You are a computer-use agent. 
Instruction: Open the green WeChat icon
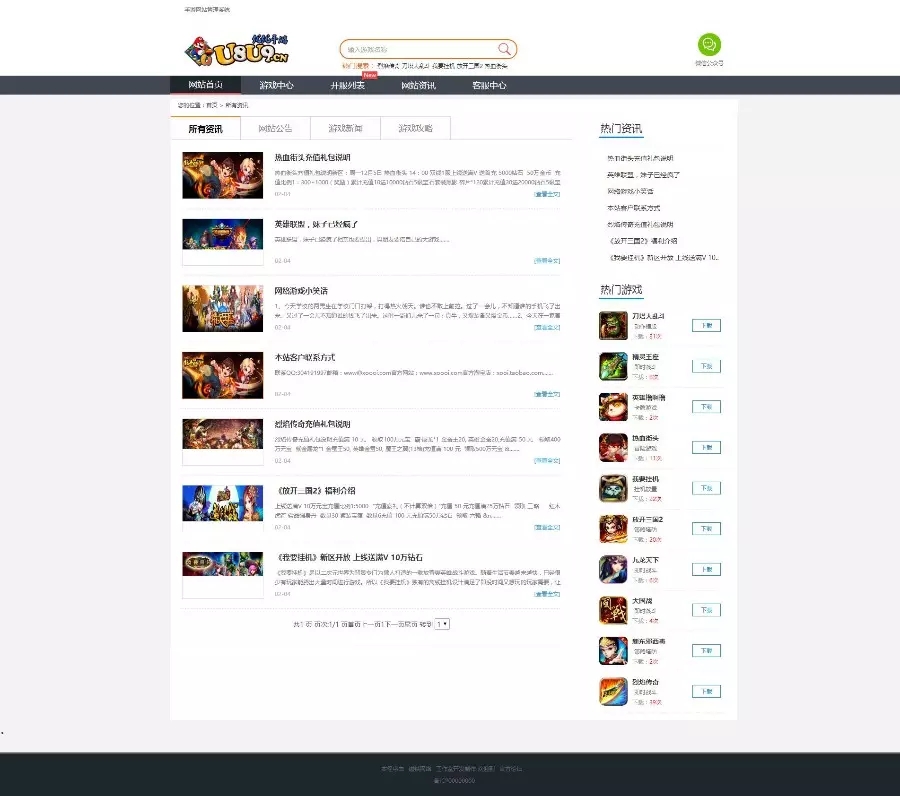709,44
